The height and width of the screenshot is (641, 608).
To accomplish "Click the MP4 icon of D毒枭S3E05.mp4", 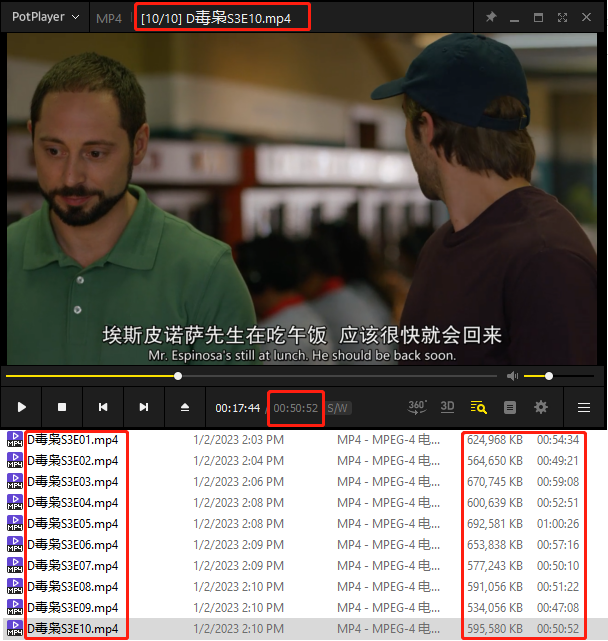I will coord(15,524).
